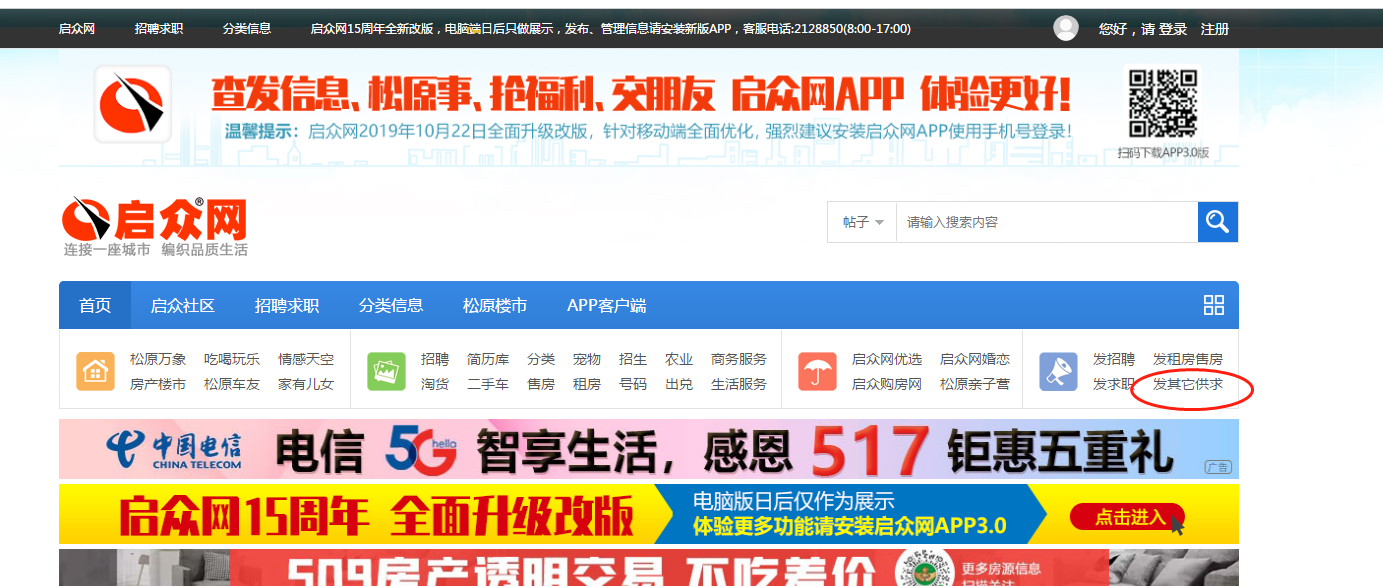
Task: Open the 启众网优选 link
Action: coord(887,359)
